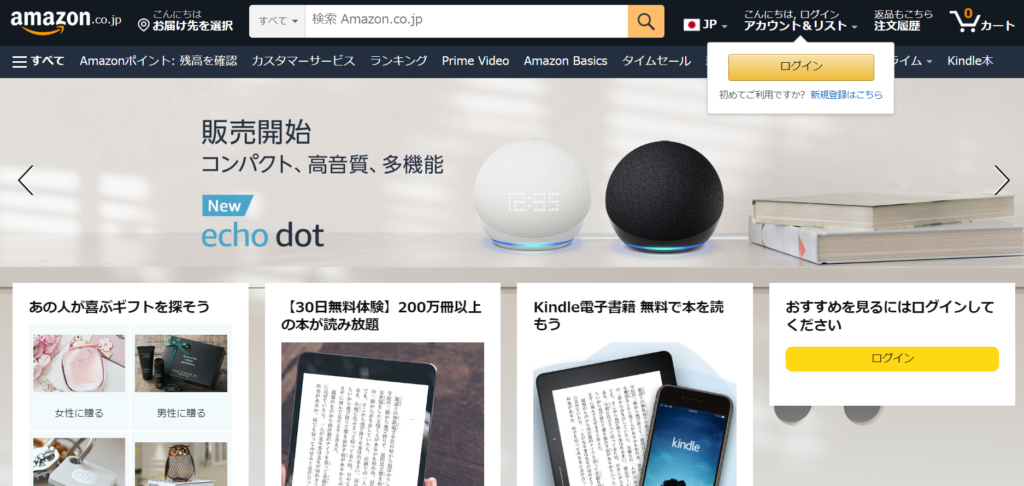Click the orange search magnifier button
1024x486 pixels.
coord(646,22)
